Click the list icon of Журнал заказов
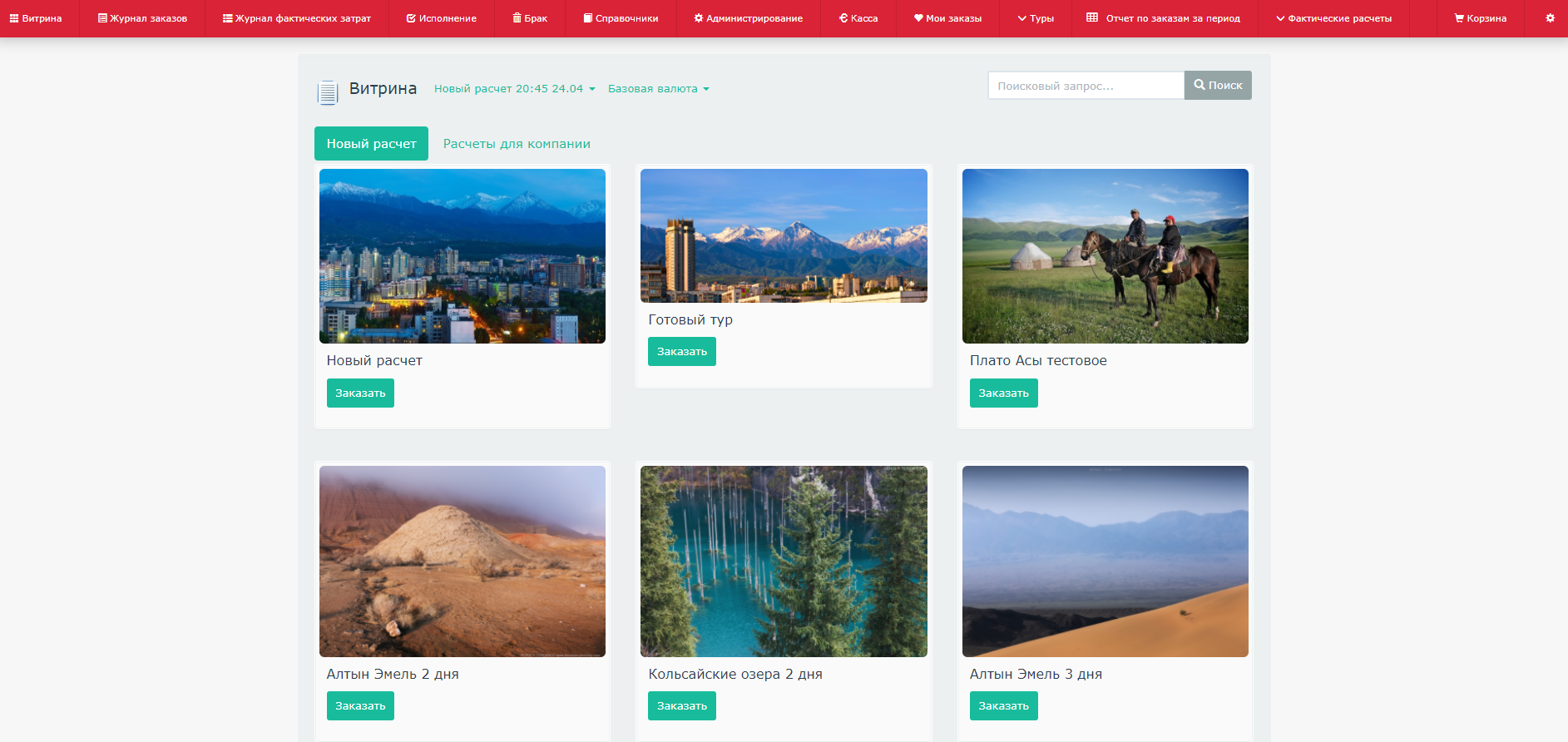Screen dimensions: 1568x742 click(x=102, y=18)
